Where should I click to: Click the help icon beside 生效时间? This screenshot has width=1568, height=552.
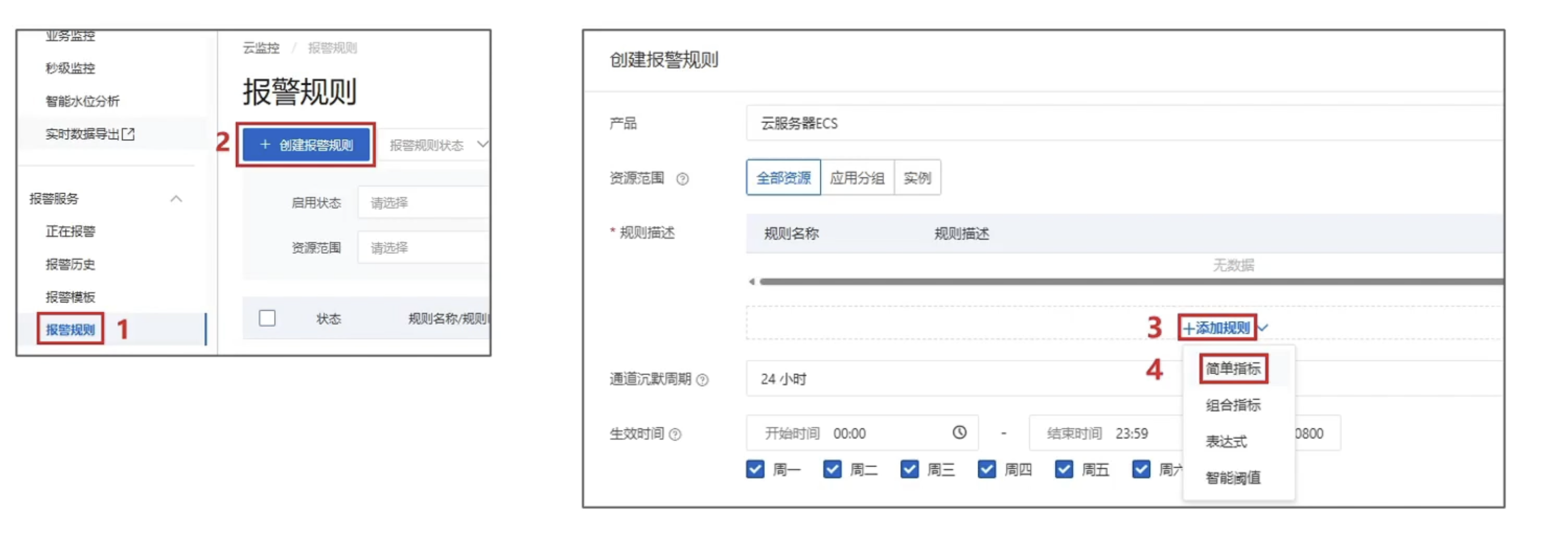(x=676, y=434)
